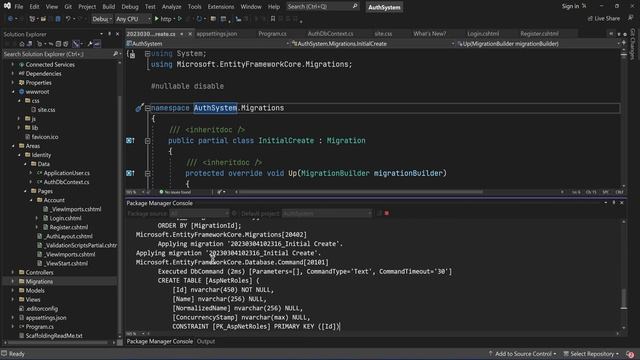Click Package Manager settings gear icon
640x360 pixels.
[x=234, y=213]
